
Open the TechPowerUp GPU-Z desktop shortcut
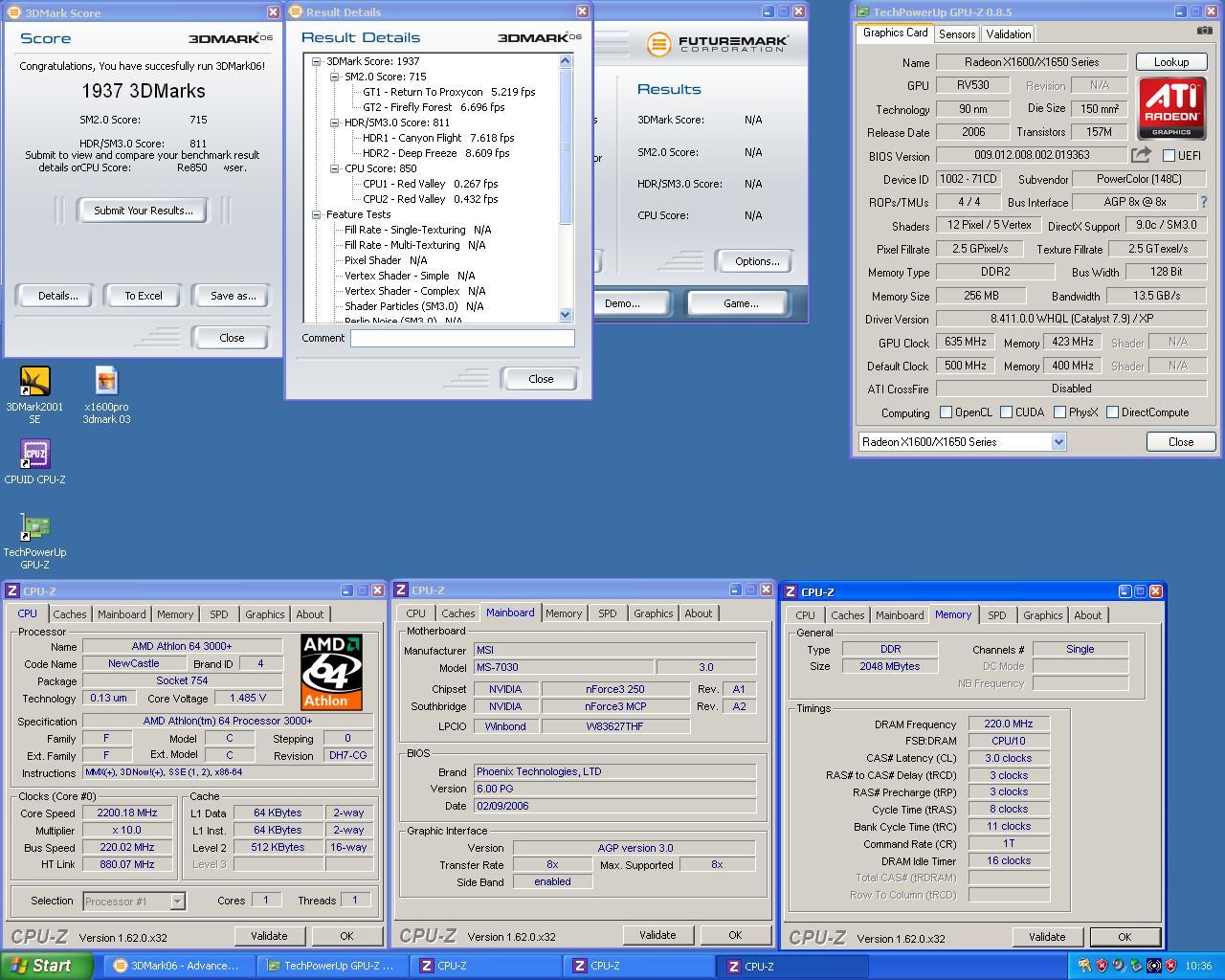click(34, 527)
